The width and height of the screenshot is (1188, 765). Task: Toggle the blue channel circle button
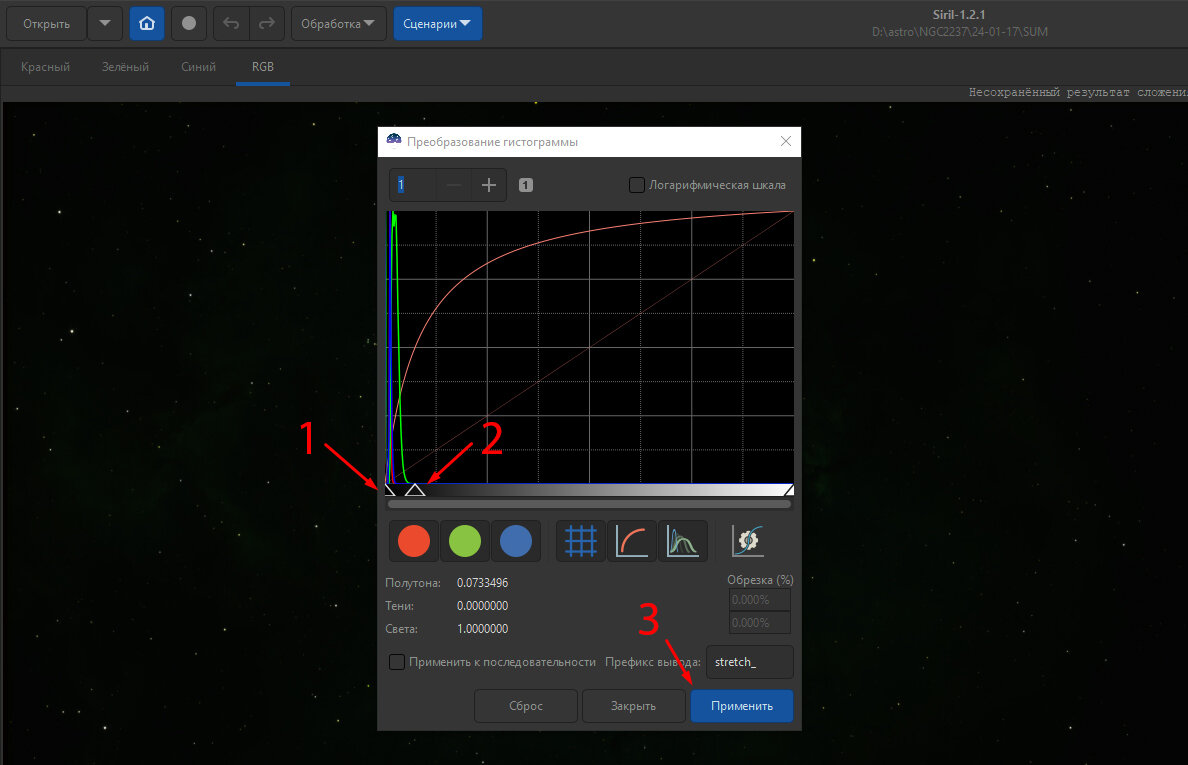pyautogui.click(x=516, y=542)
